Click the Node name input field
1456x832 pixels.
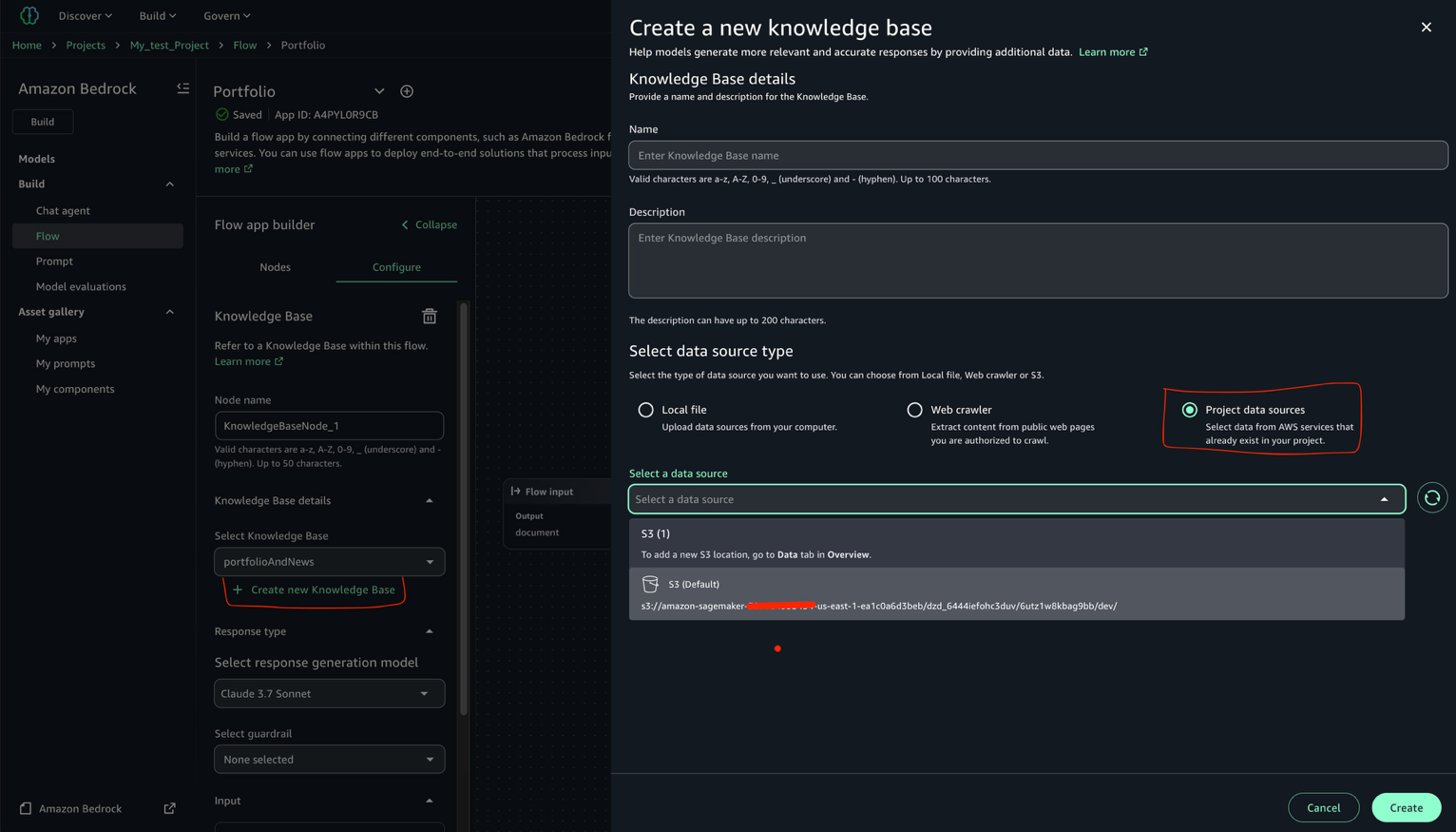(329, 426)
